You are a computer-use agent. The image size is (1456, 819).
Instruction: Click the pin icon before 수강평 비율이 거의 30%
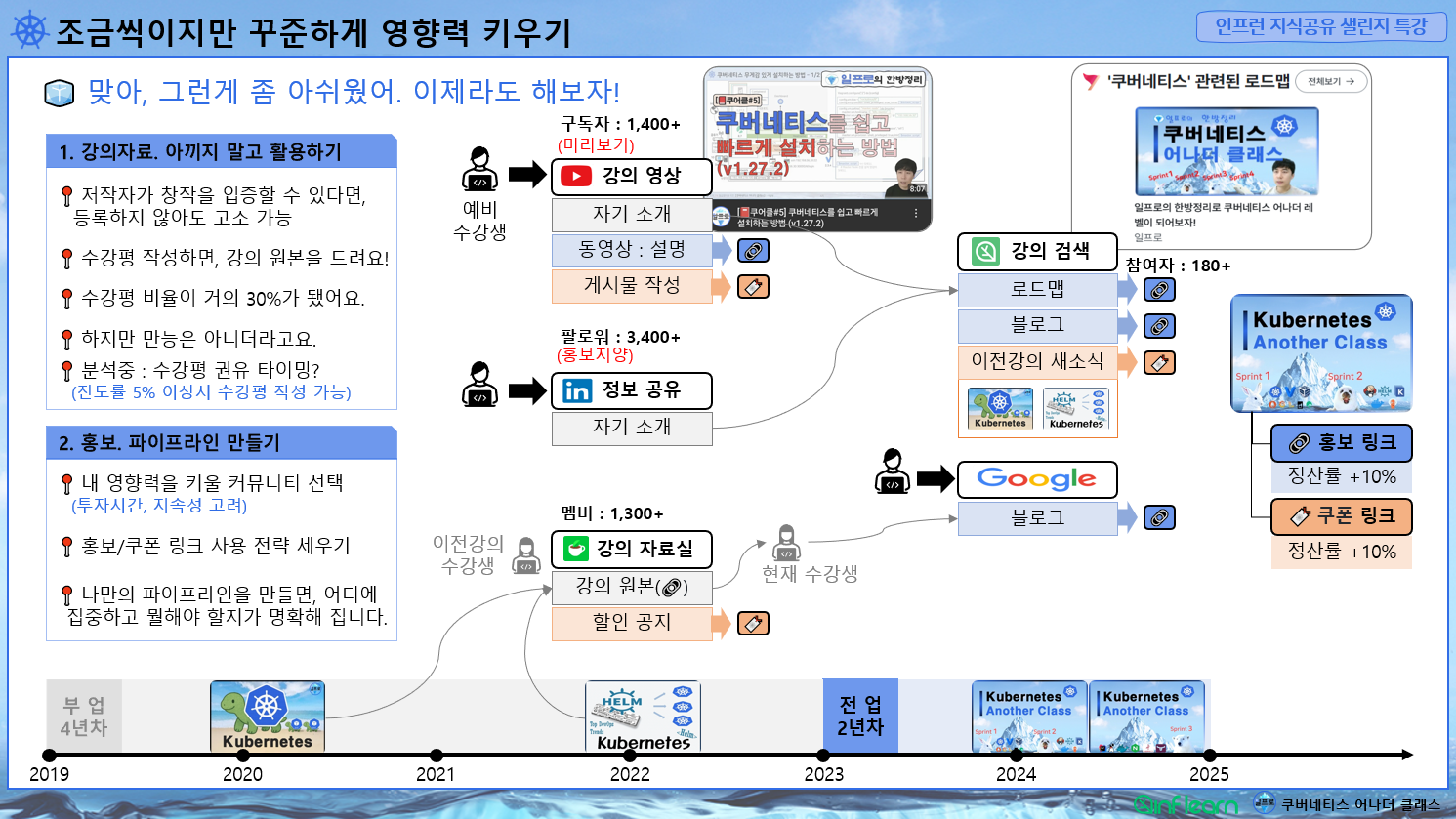pos(66,299)
